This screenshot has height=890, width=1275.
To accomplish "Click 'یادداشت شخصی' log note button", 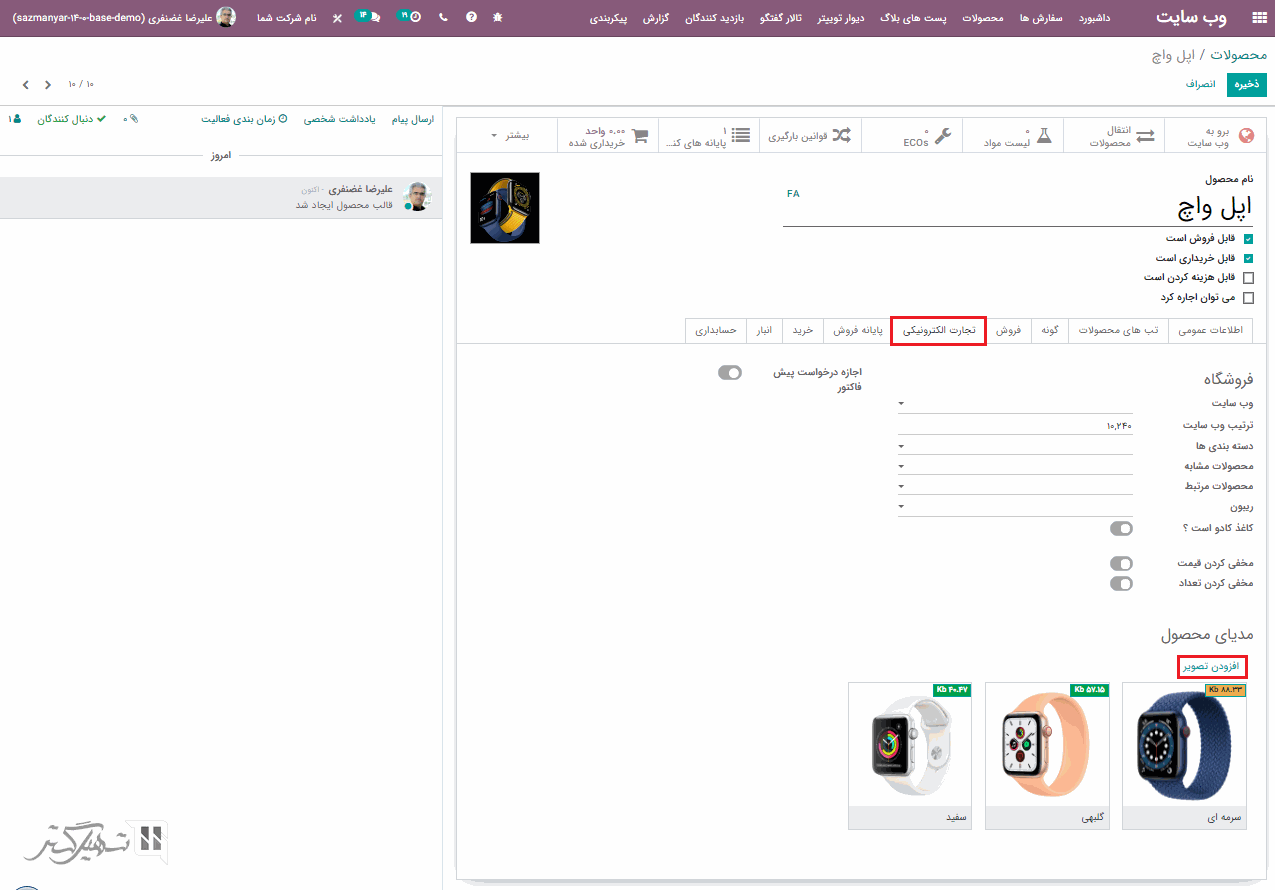I will (340, 119).
